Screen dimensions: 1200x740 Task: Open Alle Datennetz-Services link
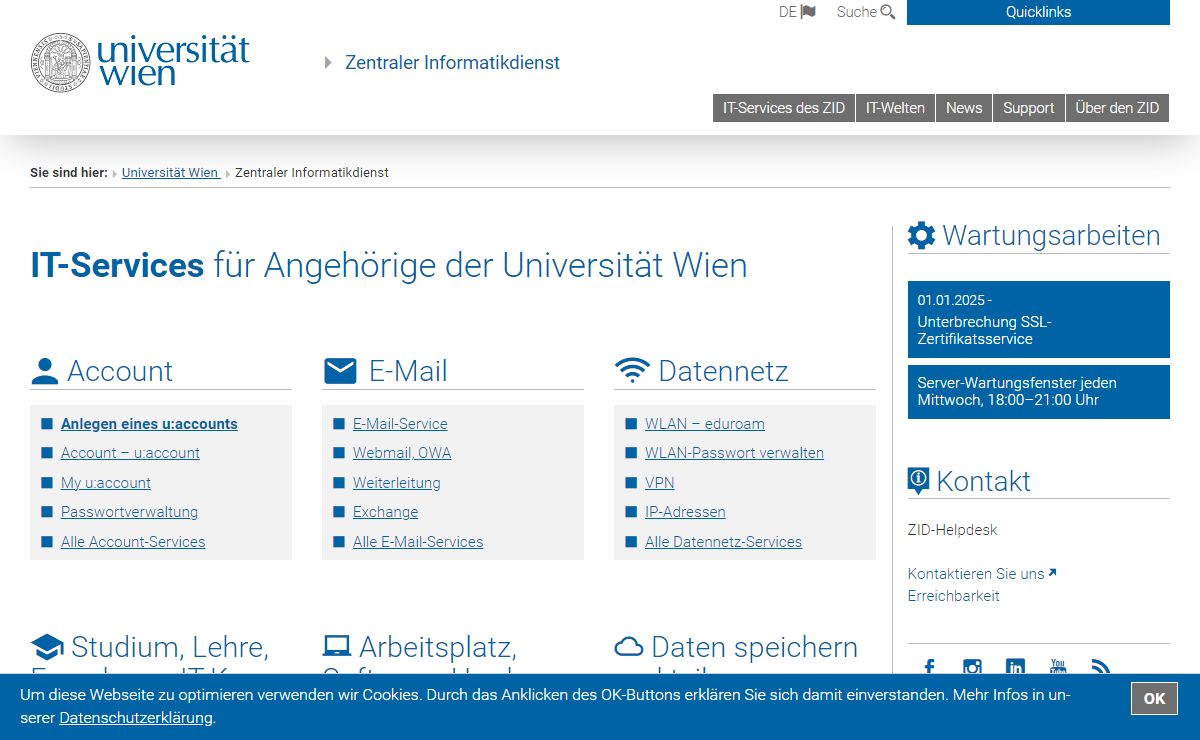723,542
